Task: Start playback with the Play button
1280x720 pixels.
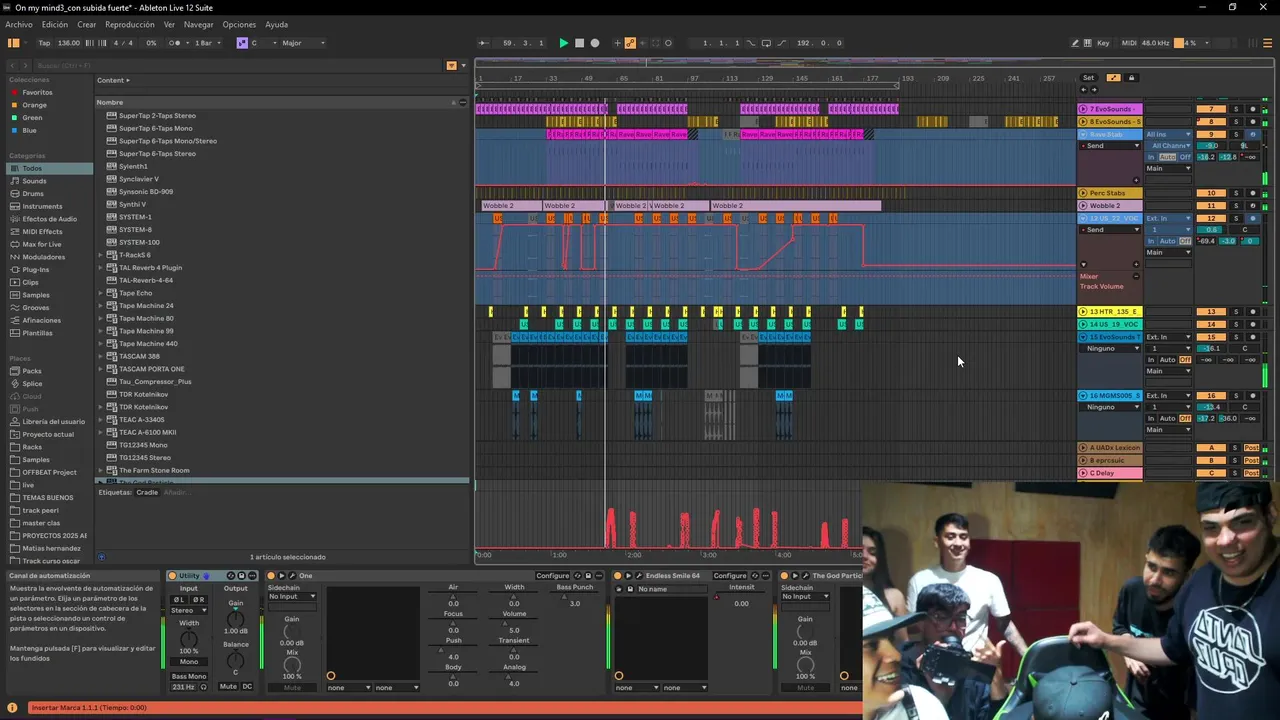Action: tap(563, 43)
